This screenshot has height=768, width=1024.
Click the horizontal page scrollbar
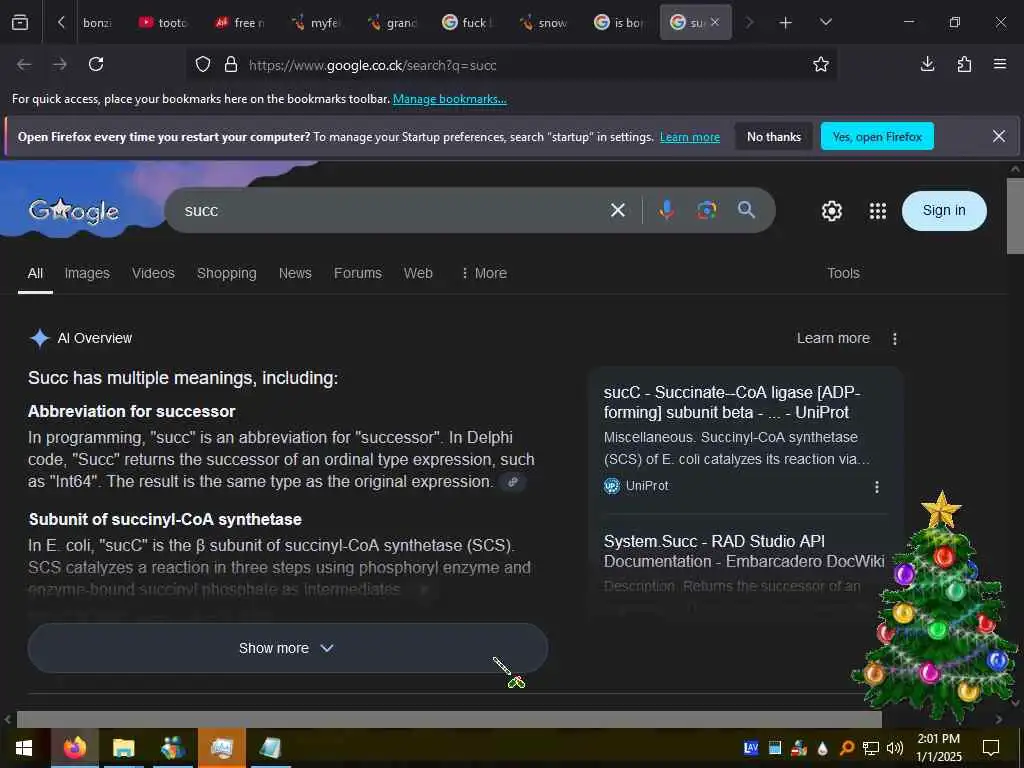(x=449, y=719)
